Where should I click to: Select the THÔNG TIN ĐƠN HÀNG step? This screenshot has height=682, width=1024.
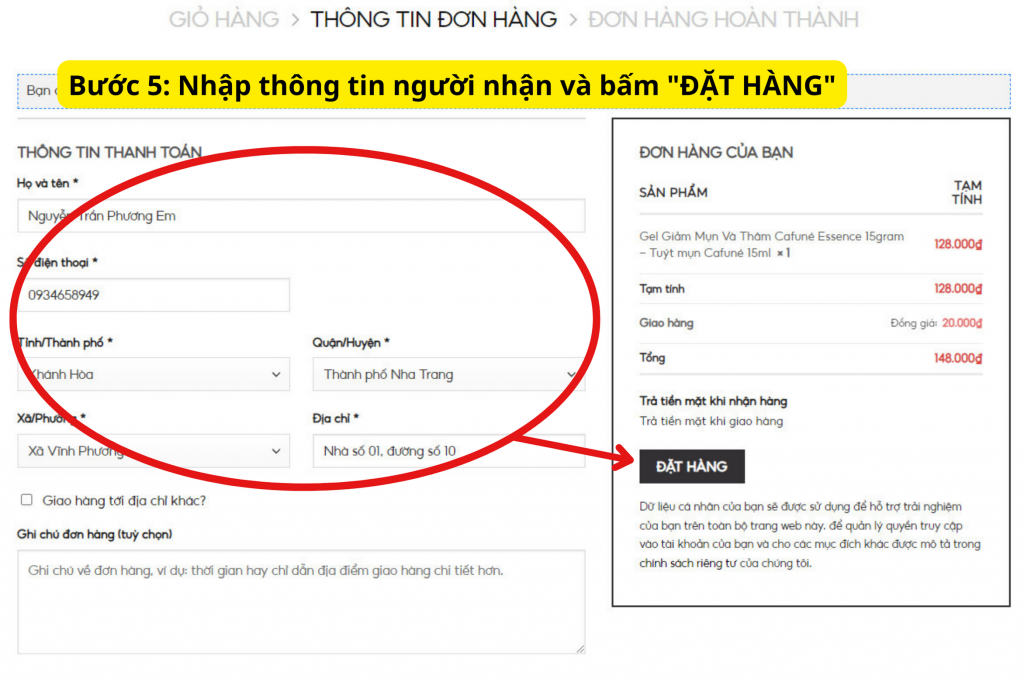point(433,19)
